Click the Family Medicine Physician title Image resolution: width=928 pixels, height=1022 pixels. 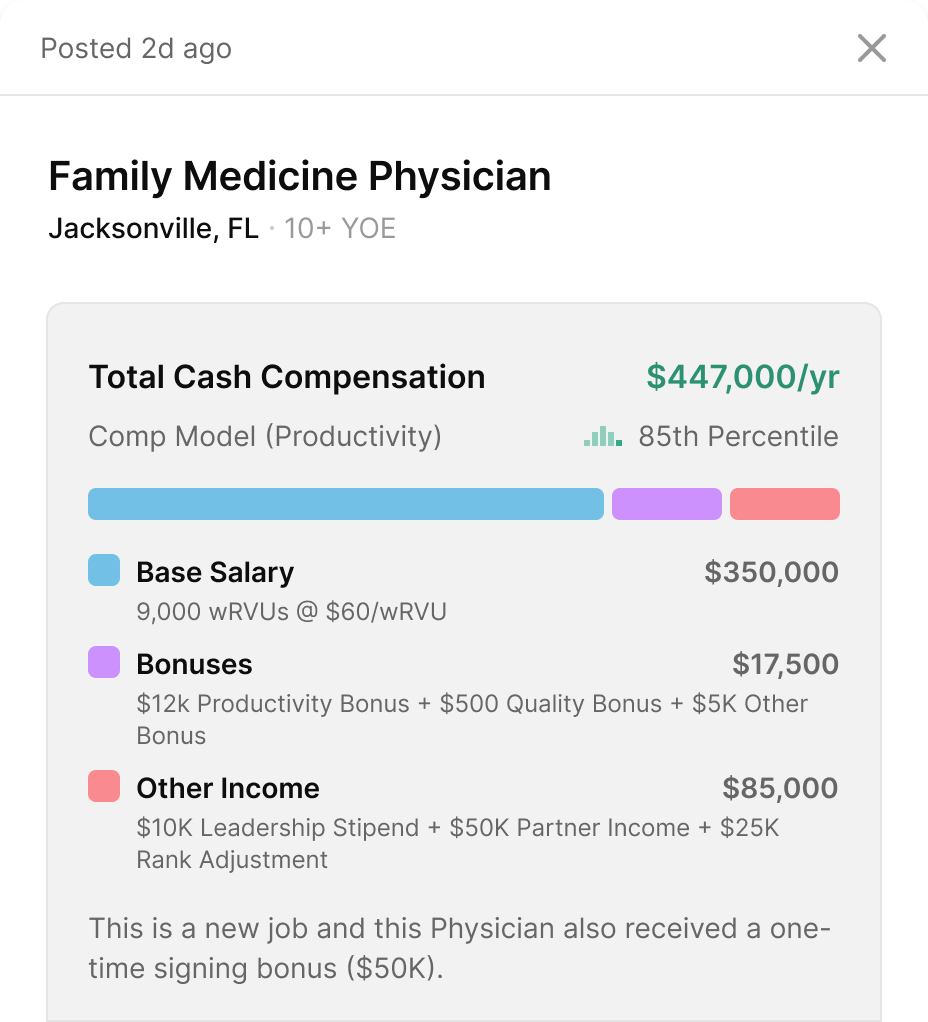pos(300,177)
